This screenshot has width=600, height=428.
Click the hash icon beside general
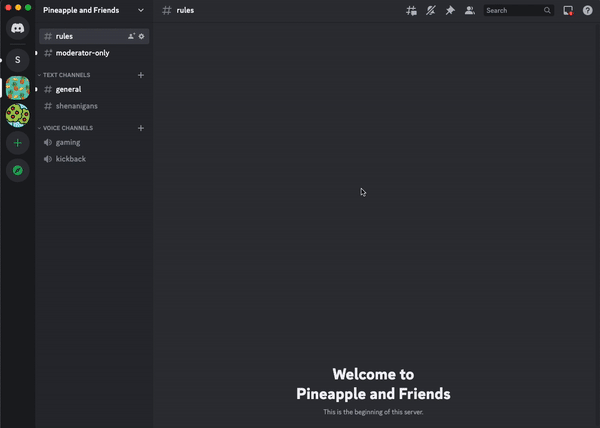tap(48, 90)
